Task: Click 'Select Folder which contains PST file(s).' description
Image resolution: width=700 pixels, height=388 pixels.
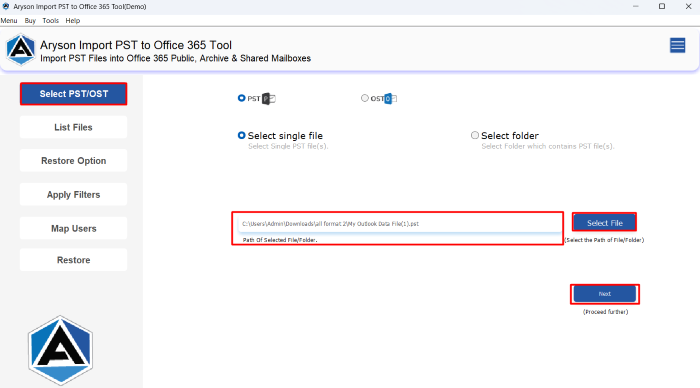Action: (548, 146)
